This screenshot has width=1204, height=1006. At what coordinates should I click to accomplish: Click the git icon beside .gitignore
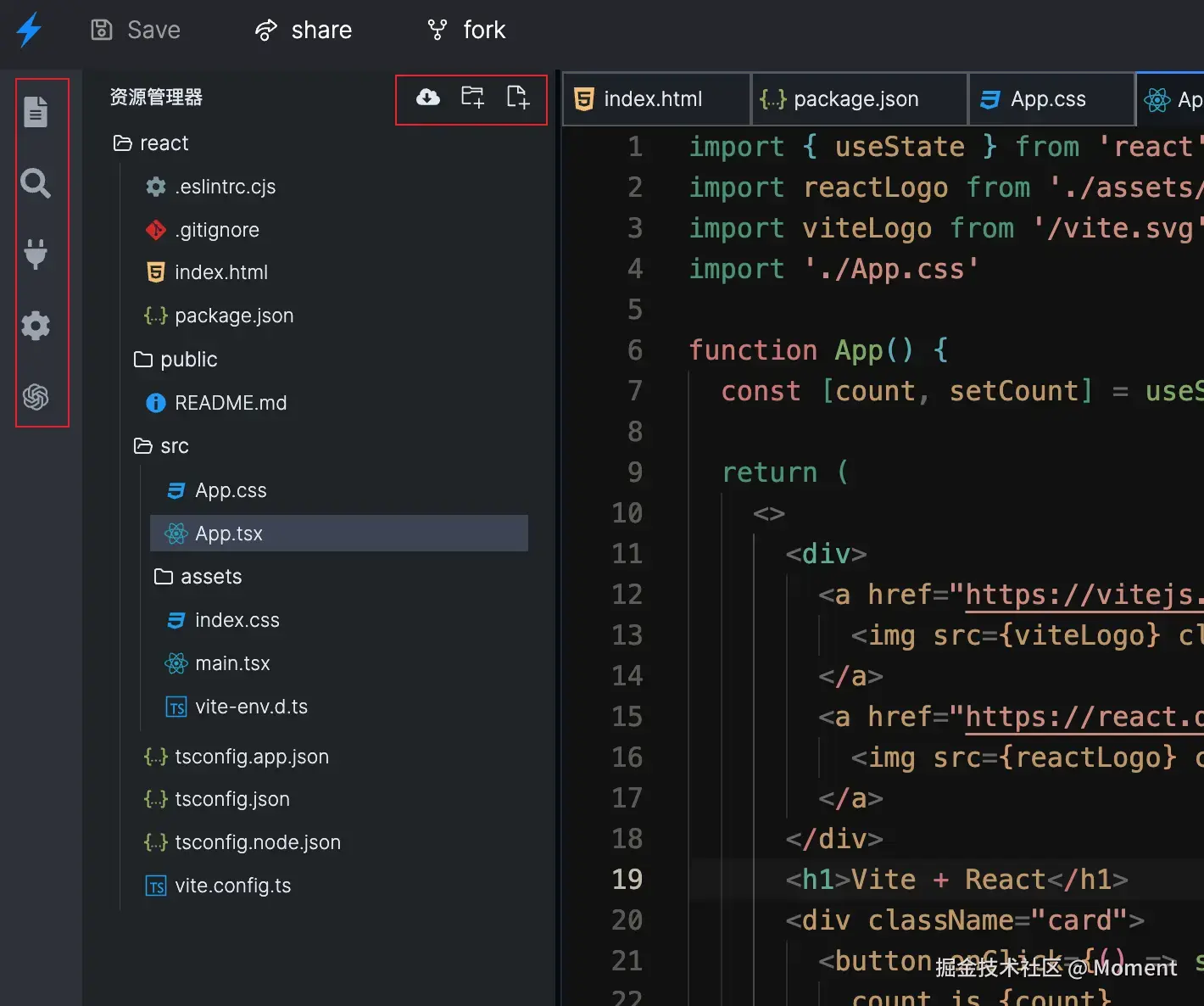(x=156, y=230)
